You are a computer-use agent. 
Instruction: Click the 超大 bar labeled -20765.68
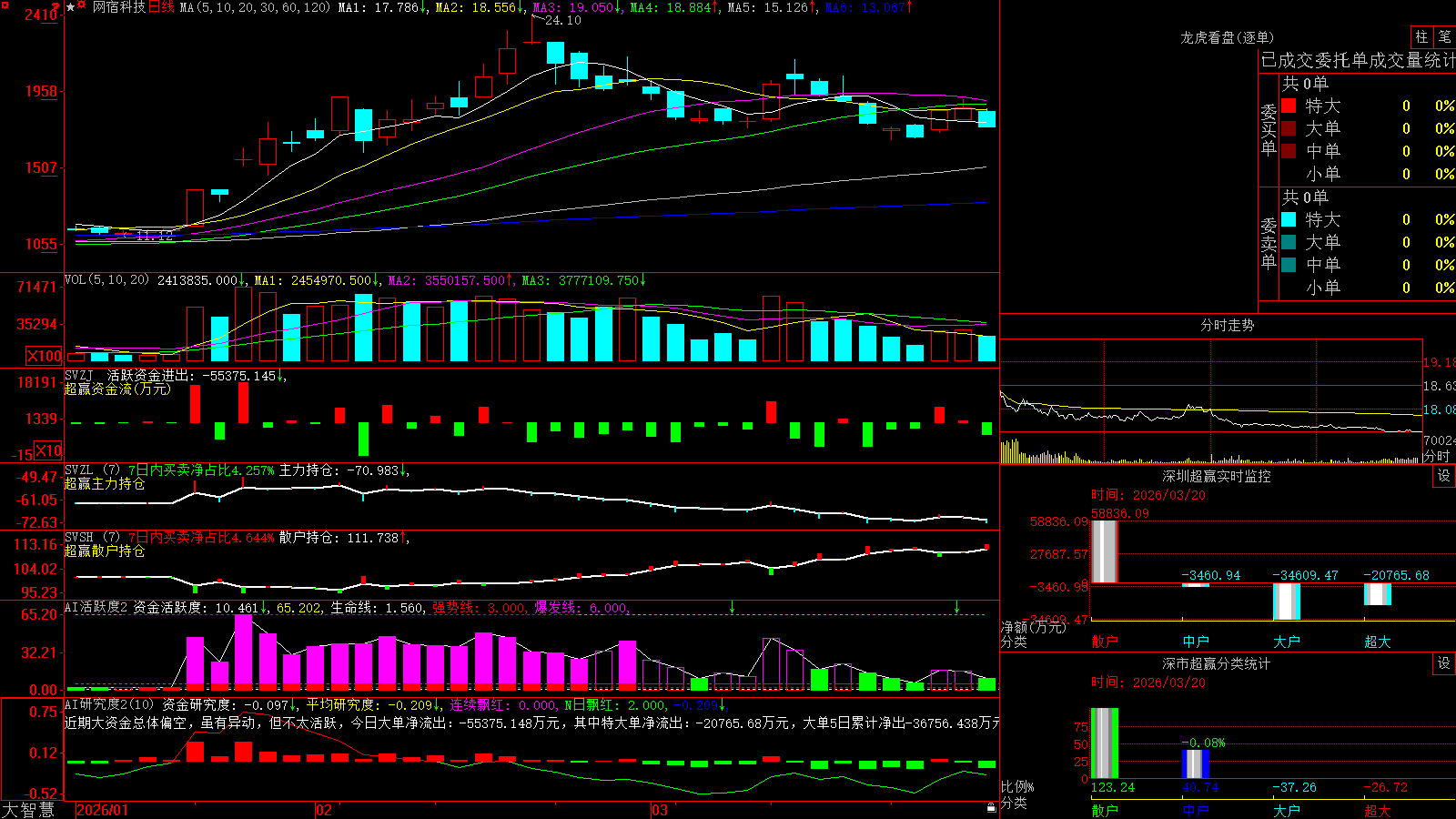tap(1378, 594)
